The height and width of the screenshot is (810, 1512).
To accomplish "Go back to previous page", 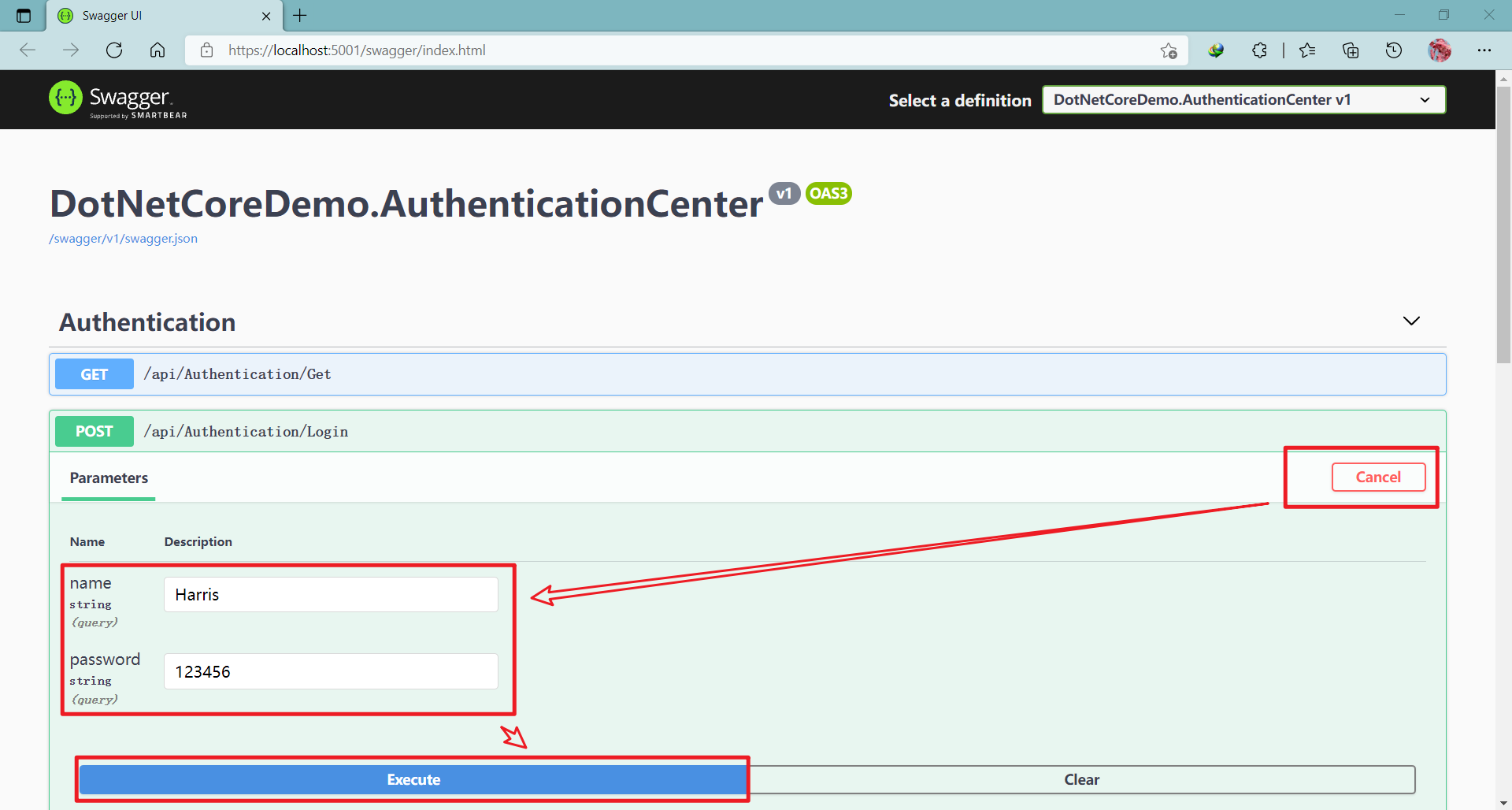I will (x=28, y=50).
